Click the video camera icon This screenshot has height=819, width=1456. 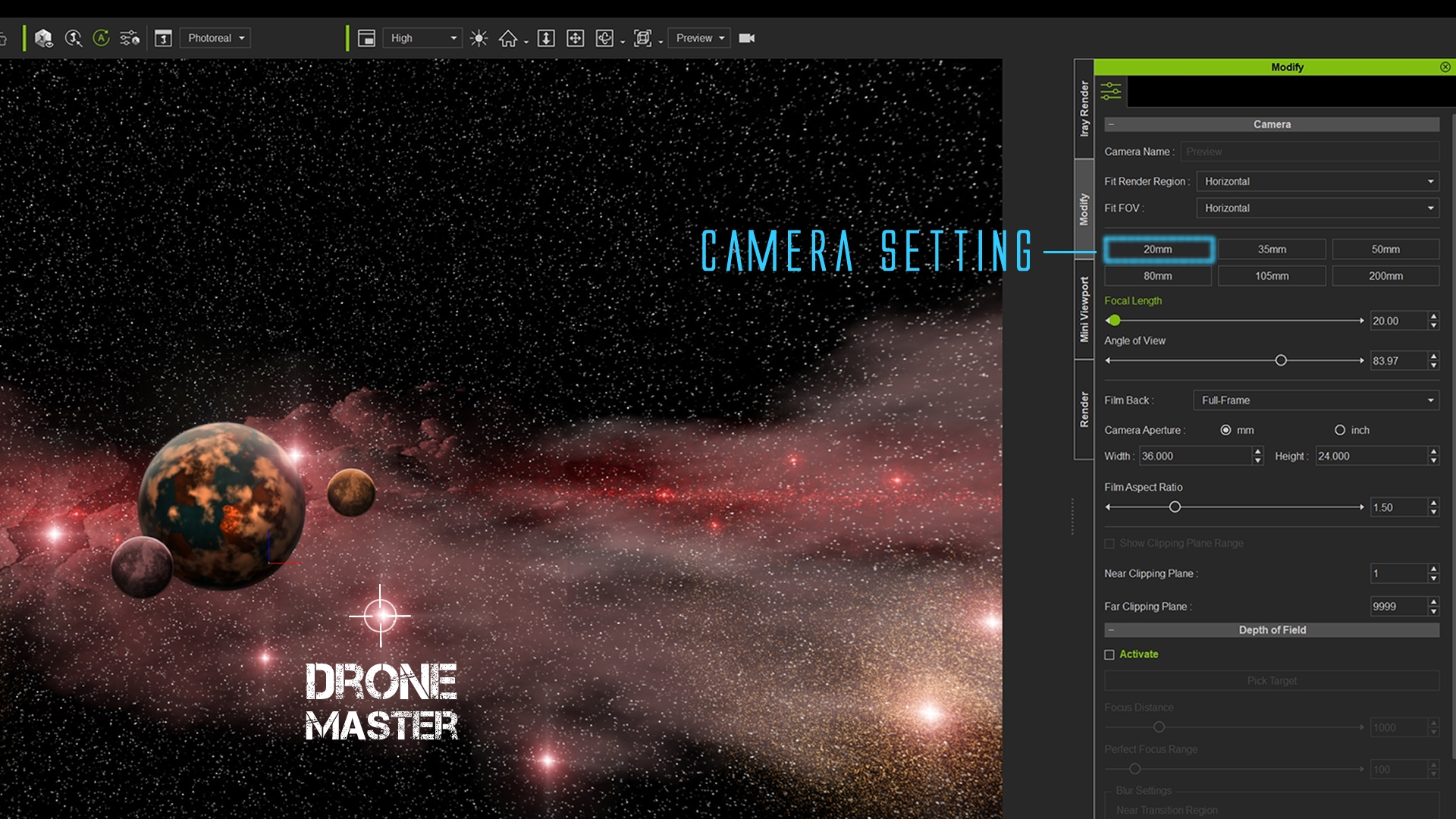(747, 38)
